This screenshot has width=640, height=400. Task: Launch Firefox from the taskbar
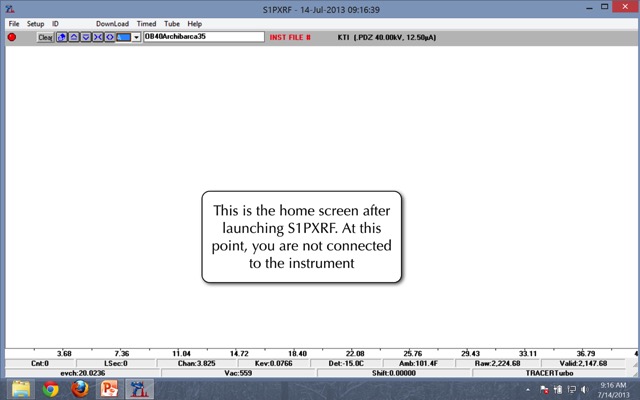[x=80, y=389]
